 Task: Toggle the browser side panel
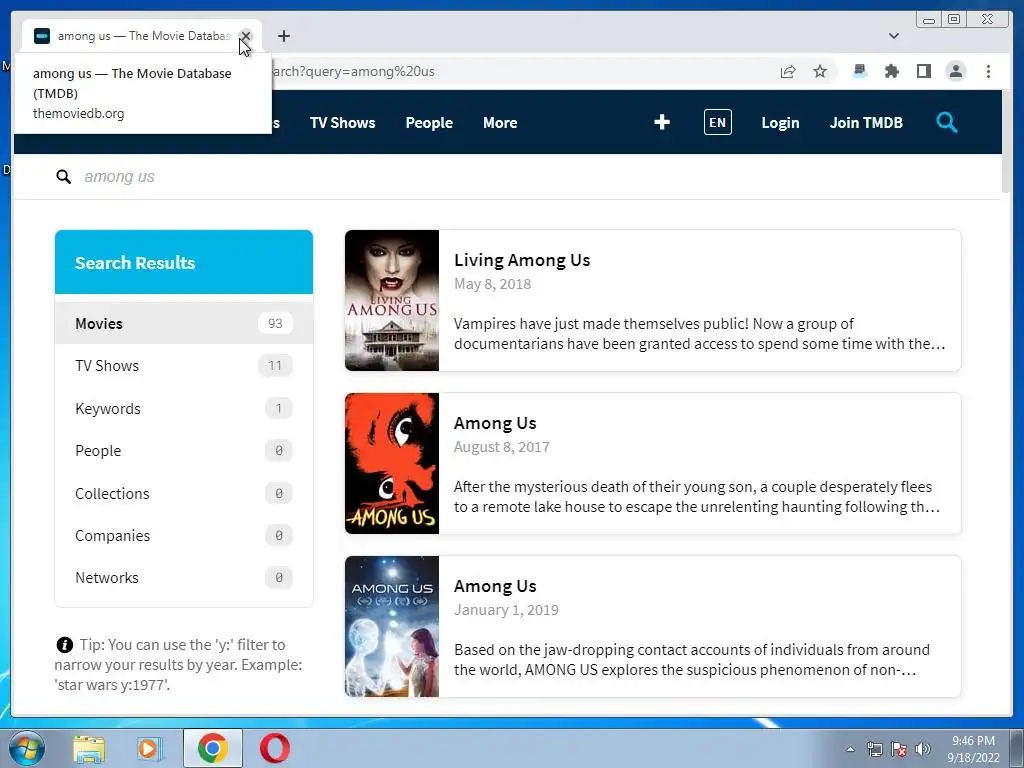[923, 71]
